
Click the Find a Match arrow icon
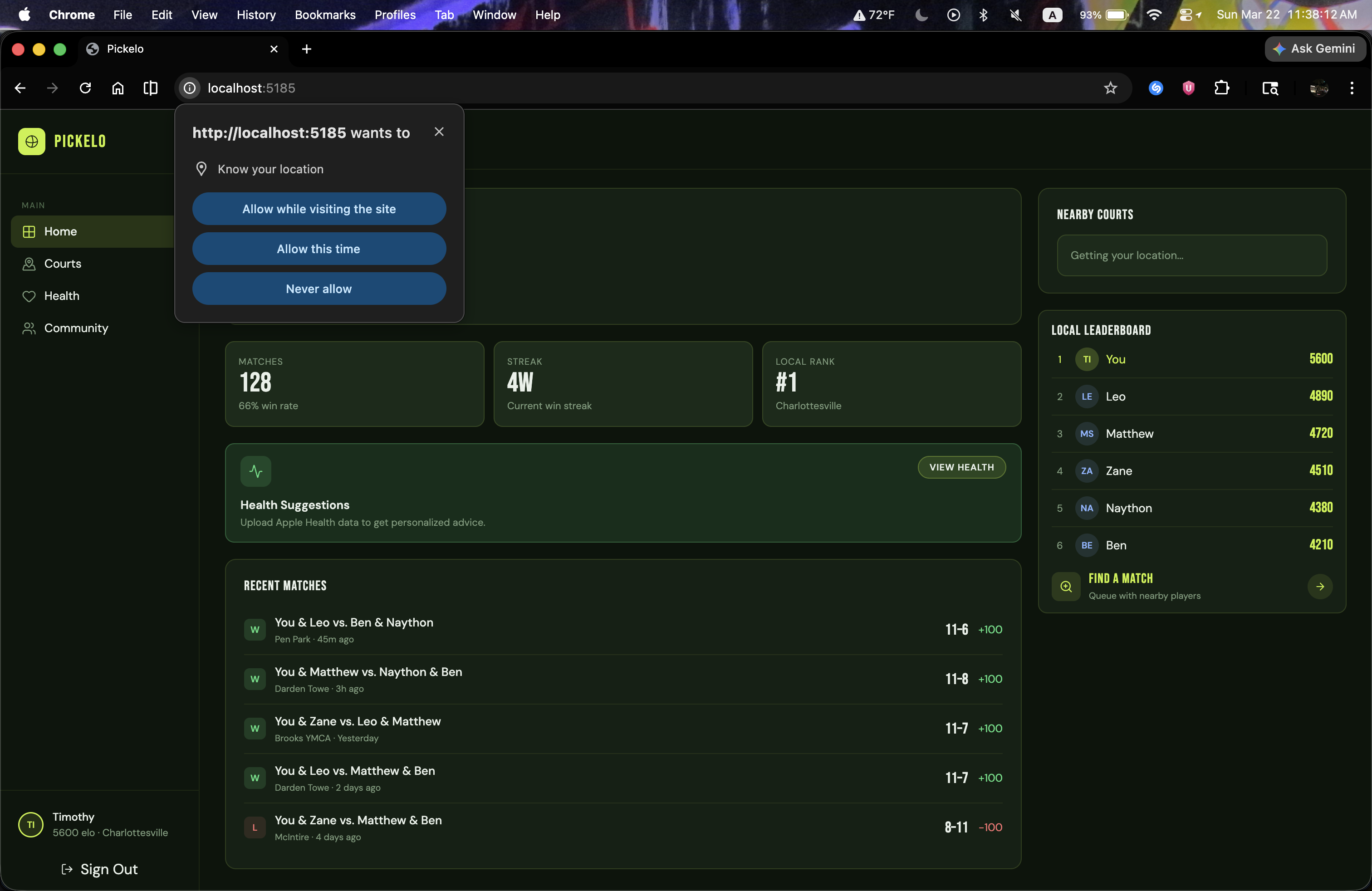[1319, 587]
